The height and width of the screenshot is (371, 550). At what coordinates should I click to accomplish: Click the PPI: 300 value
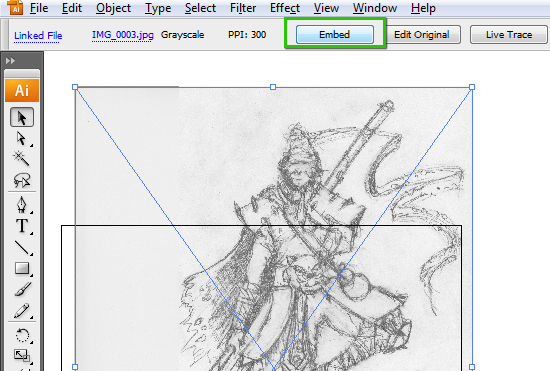(x=247, y=35)
